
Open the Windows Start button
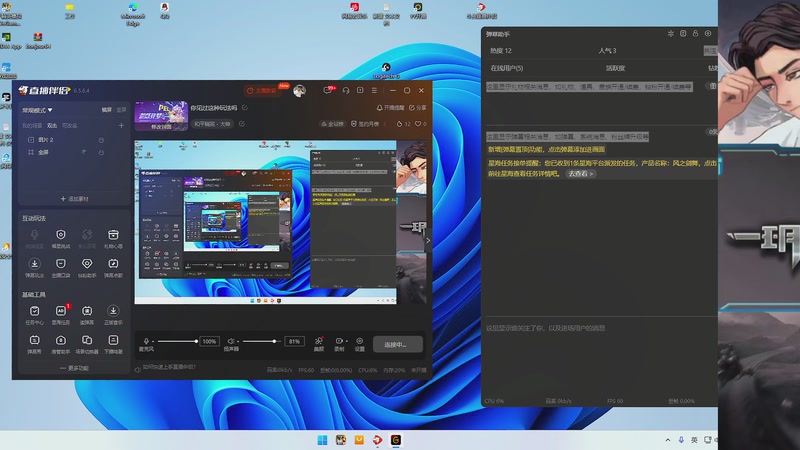click(x=322, y=440)
